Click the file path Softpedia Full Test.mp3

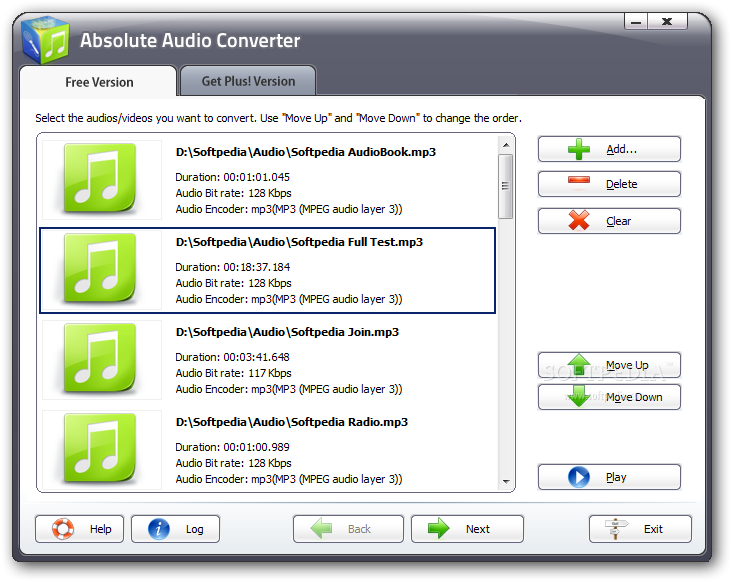tap(299, 242)
